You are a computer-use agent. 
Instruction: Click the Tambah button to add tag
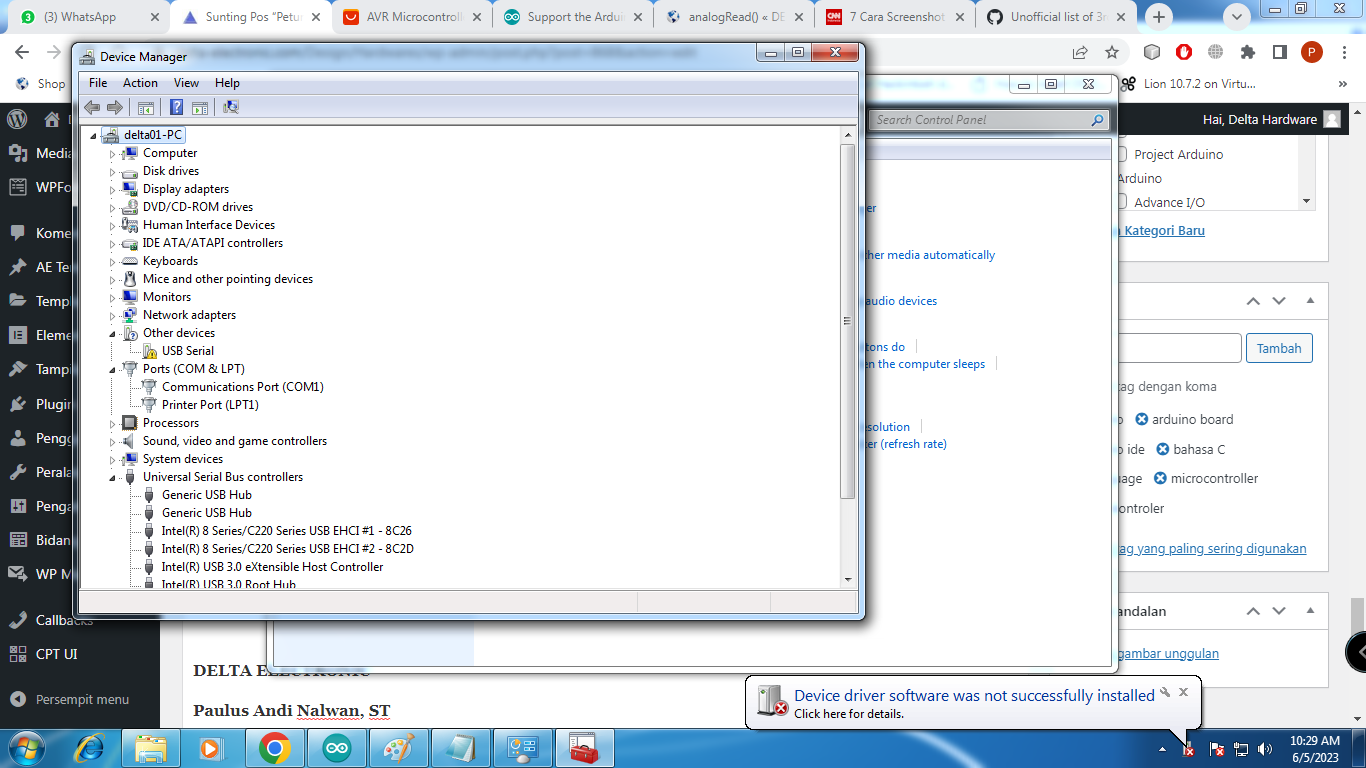[1278, 348]
